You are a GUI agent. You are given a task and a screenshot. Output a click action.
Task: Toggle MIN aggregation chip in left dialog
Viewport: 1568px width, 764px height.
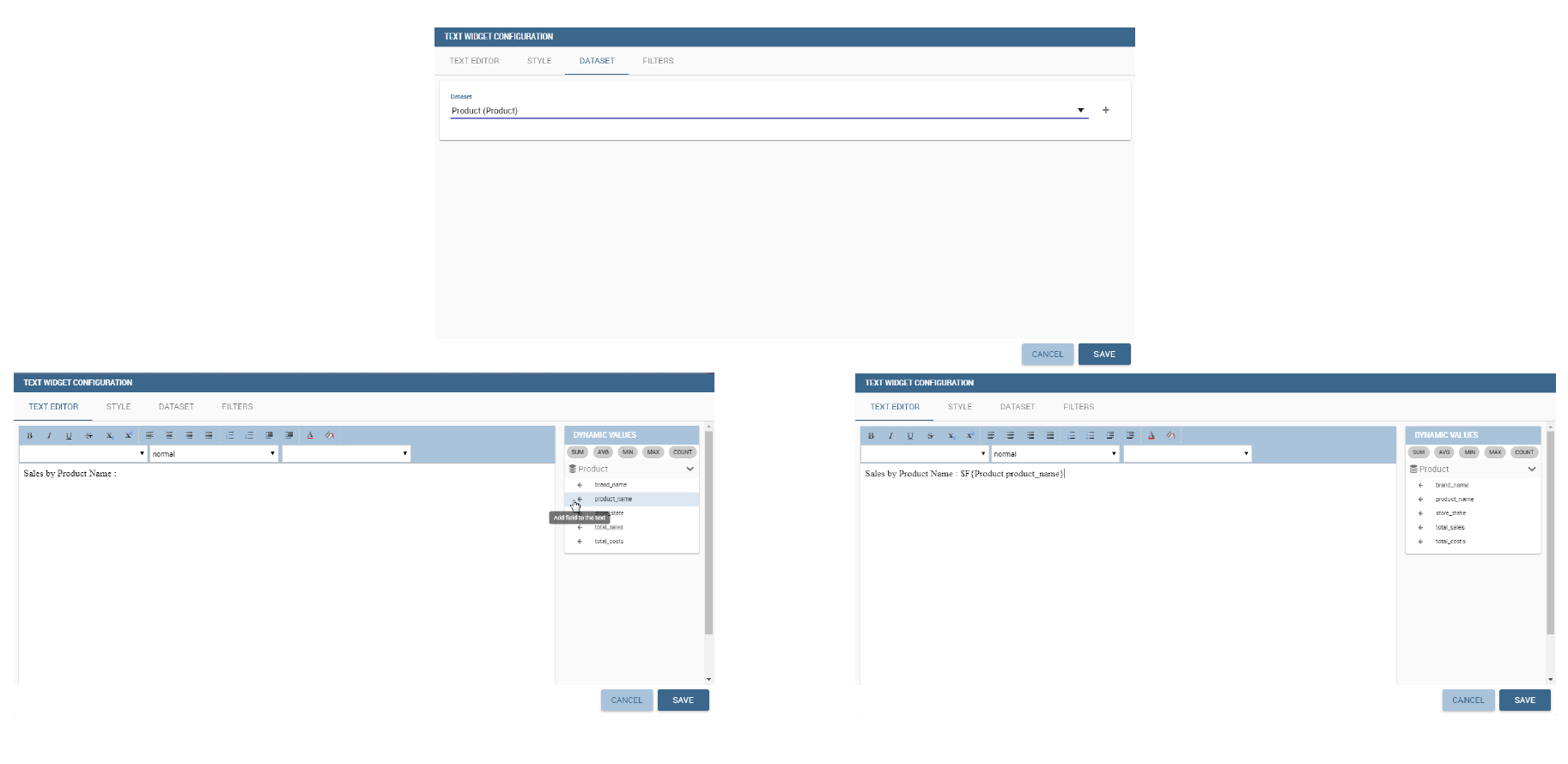(x=628, y=452)
